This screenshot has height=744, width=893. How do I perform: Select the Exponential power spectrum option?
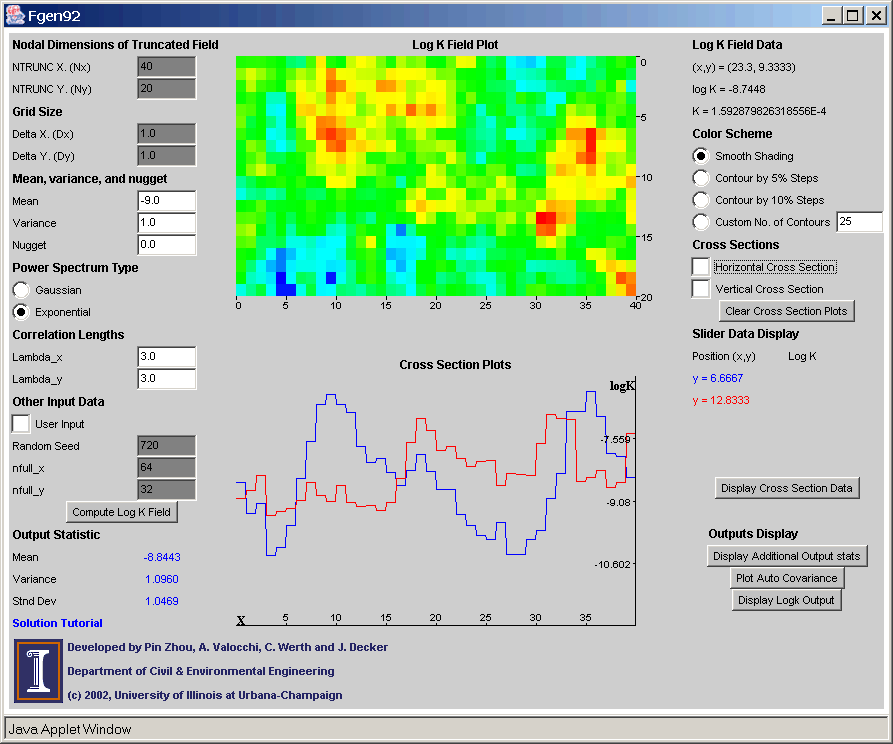click(x=21, y=311)
